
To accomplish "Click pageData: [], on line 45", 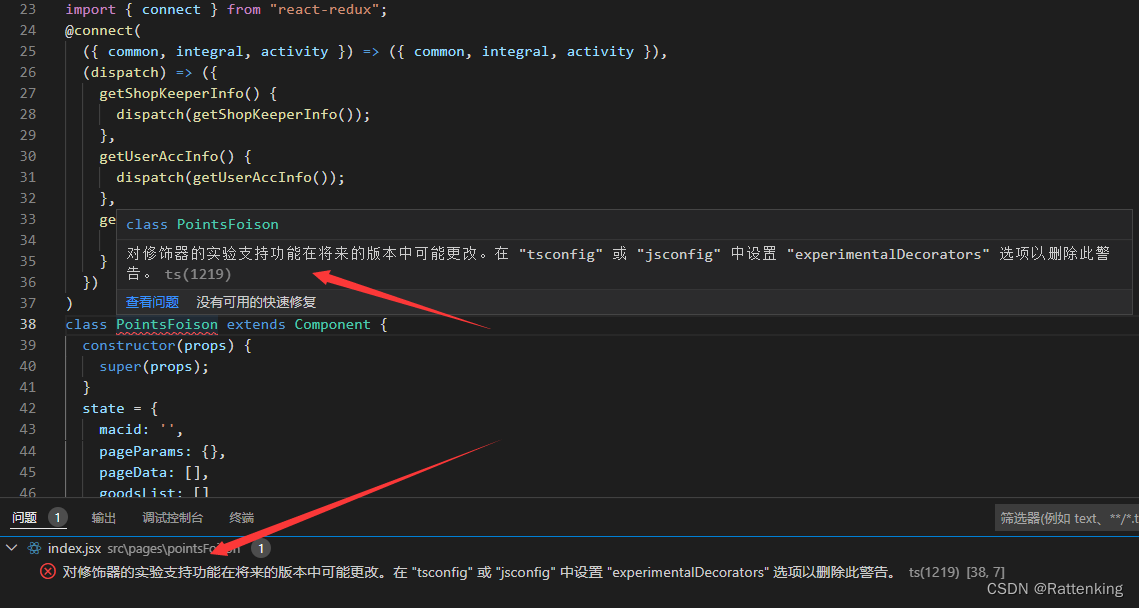I will coord(154,472).
